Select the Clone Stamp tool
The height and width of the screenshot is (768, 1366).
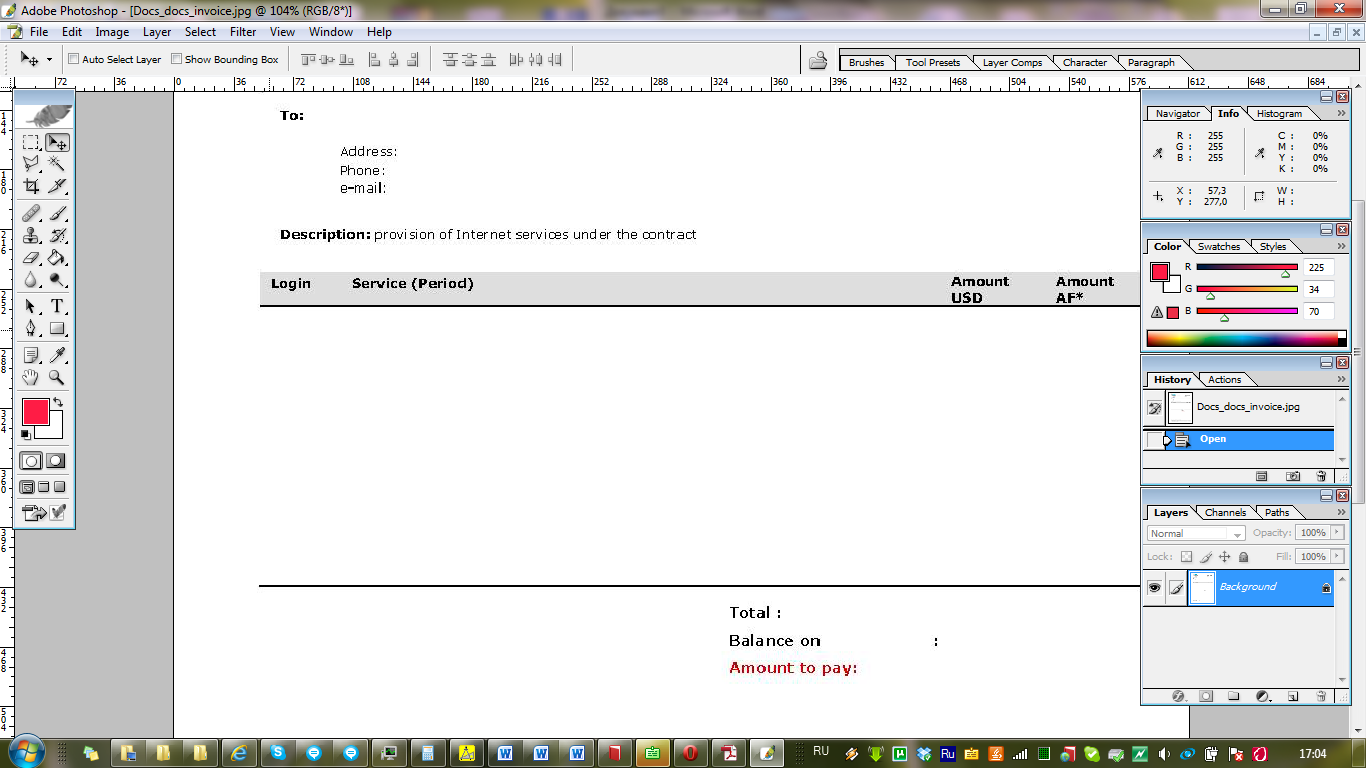tap(31, 236)
